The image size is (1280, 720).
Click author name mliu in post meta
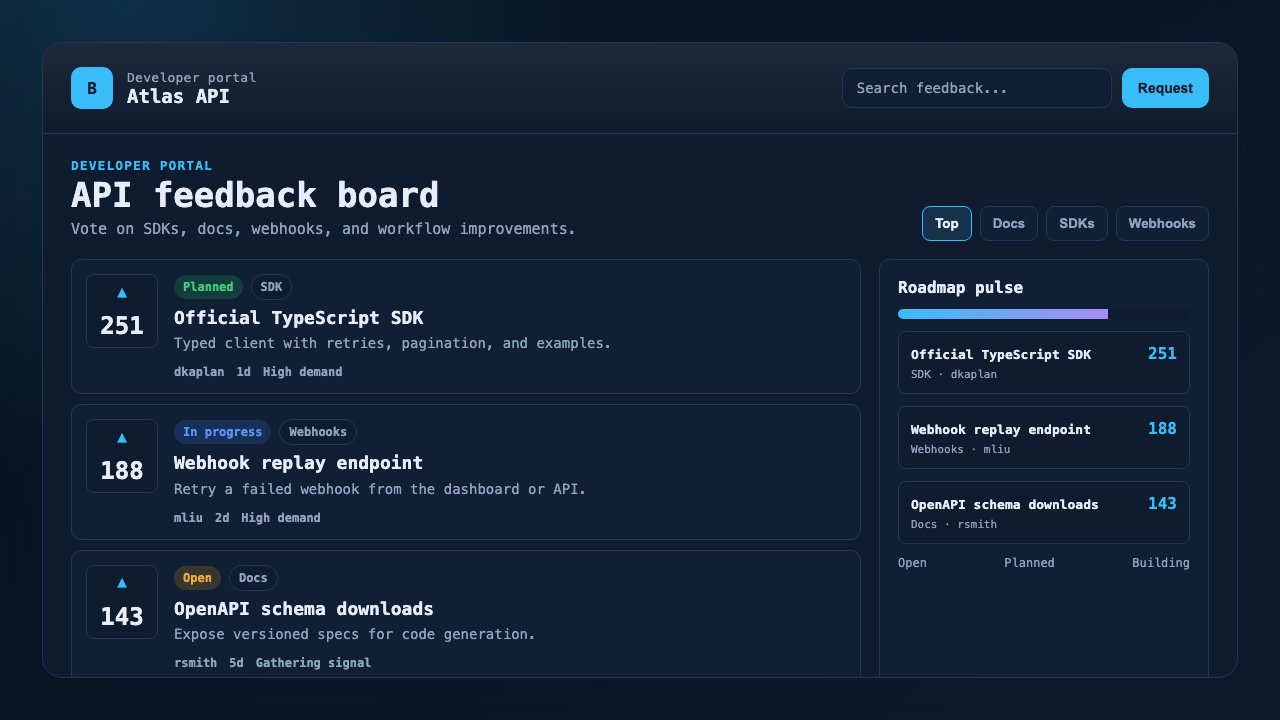pyautogui.click(x=188, y=518)
